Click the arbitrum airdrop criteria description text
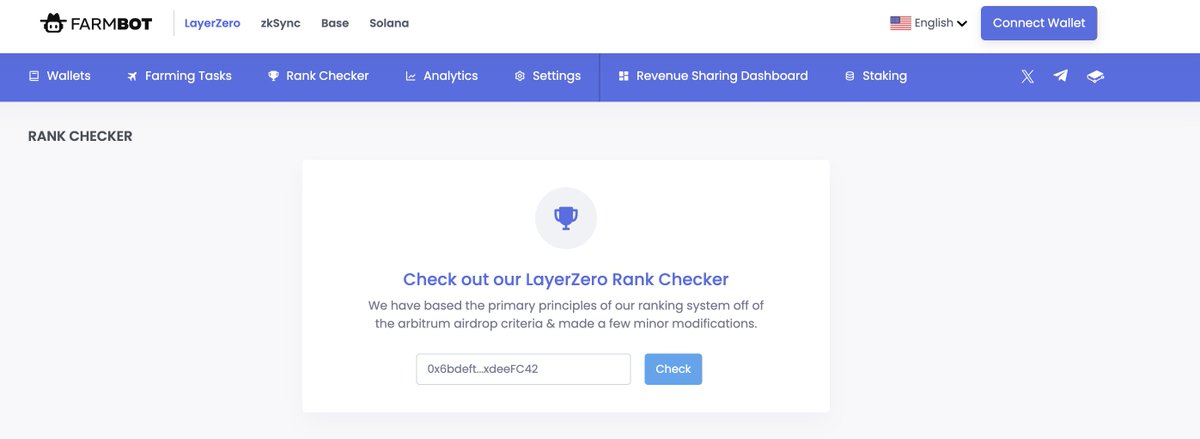Viewport: 1200px width, 439px height. click(566, 314)
